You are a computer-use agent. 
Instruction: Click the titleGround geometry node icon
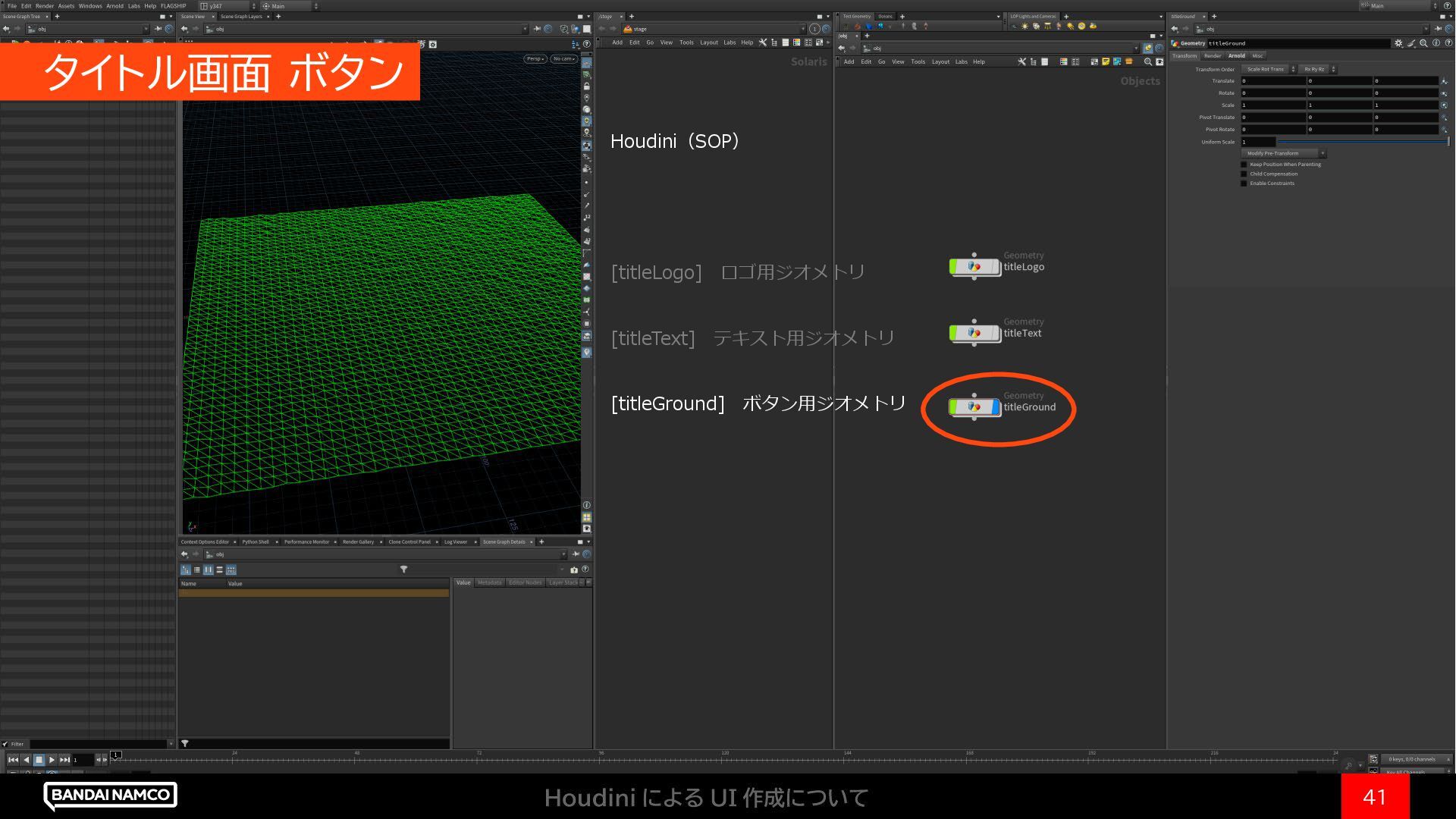[974, 407]
